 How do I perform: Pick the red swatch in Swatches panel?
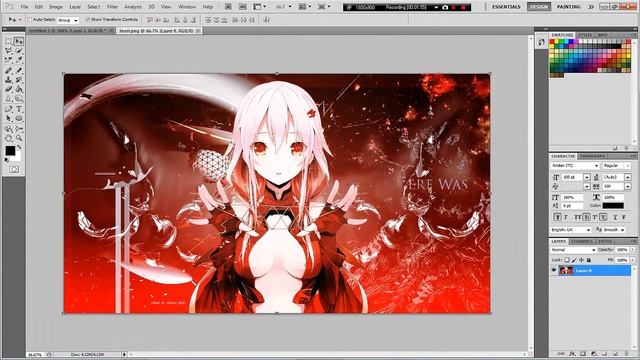point(552,42)
